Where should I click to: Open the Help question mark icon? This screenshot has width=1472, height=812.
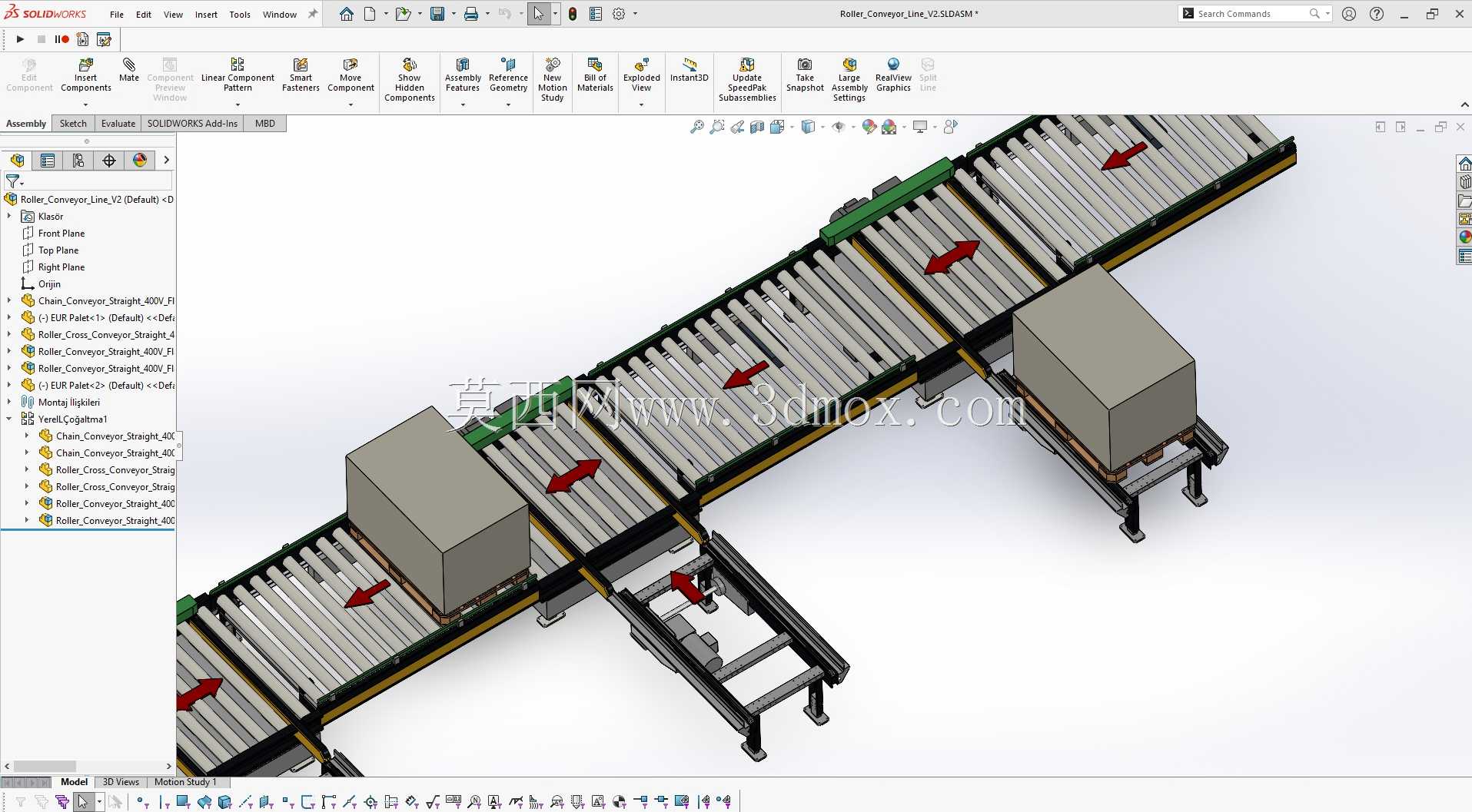click(x=1377, y=14)
